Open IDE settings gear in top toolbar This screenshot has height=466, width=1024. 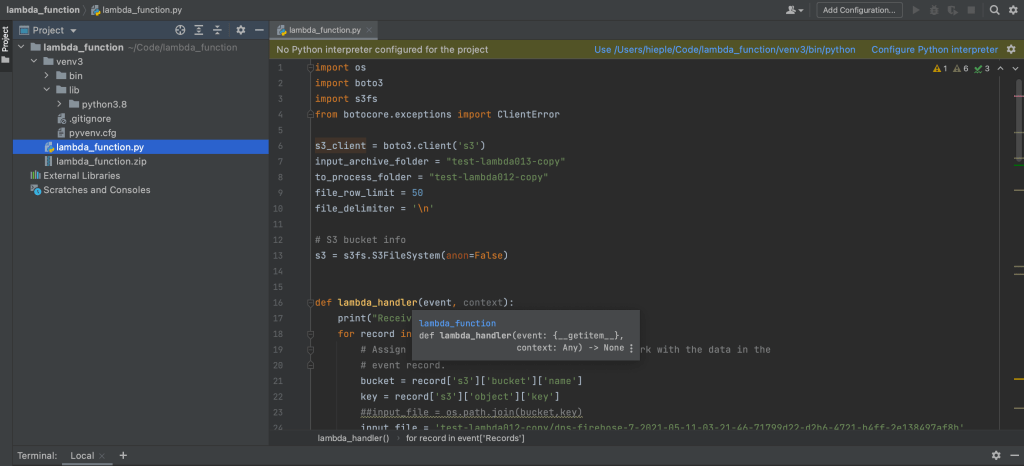point(1013,10)
